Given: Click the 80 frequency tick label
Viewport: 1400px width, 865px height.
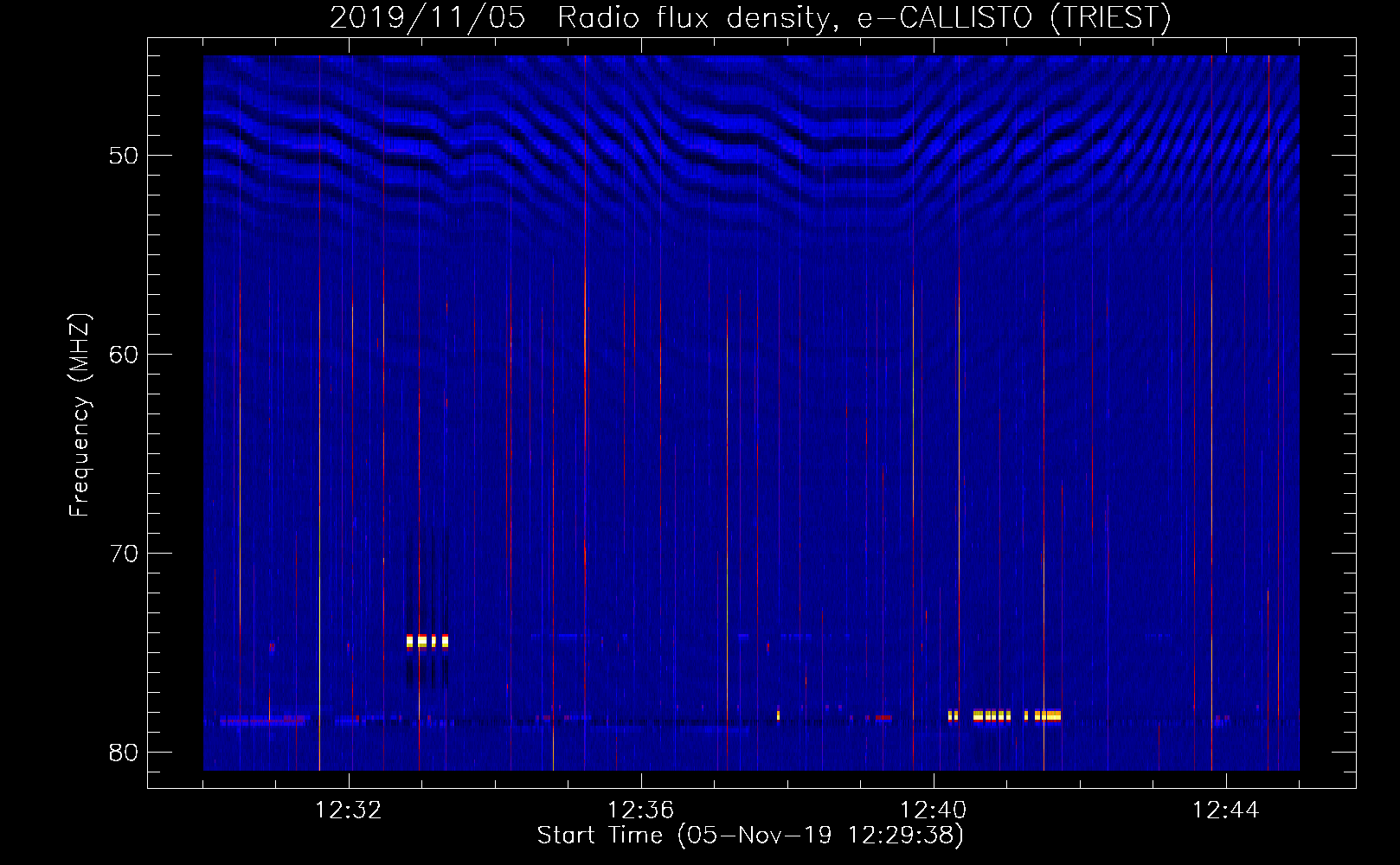Looking at the screenshot, I should [125, 753].
